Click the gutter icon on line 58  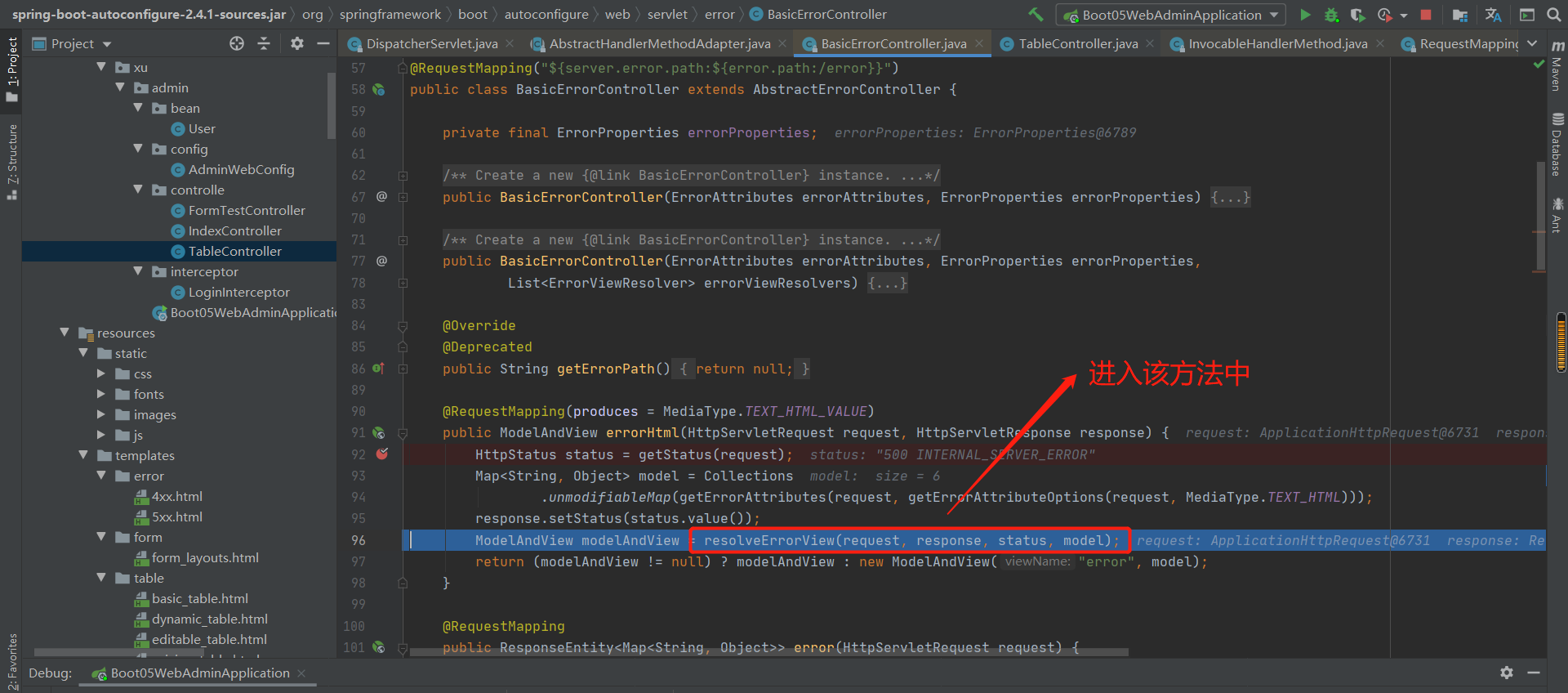point(379,89)
